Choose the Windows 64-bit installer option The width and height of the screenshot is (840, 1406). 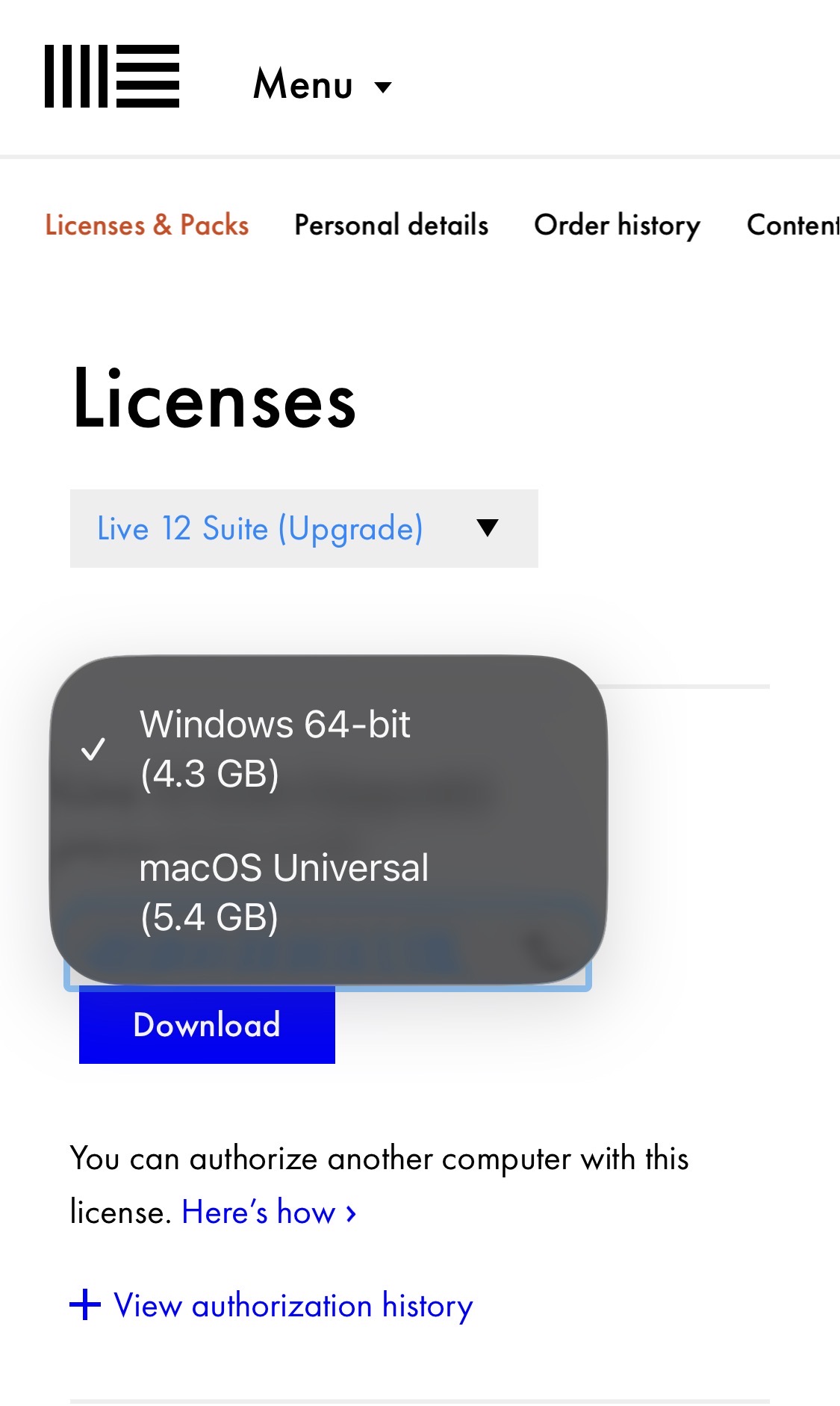275,749
